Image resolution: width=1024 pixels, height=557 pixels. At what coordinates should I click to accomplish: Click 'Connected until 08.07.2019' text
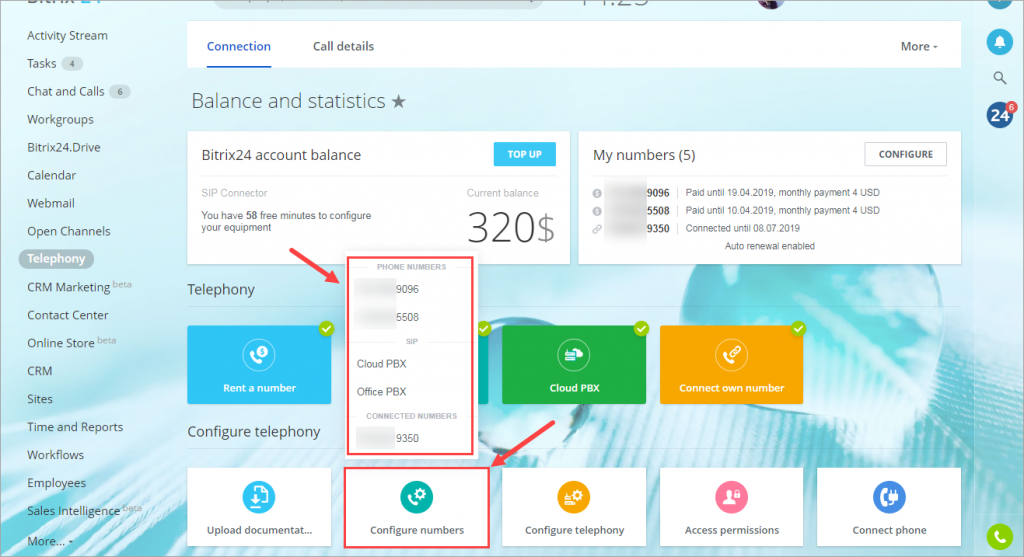743,229
